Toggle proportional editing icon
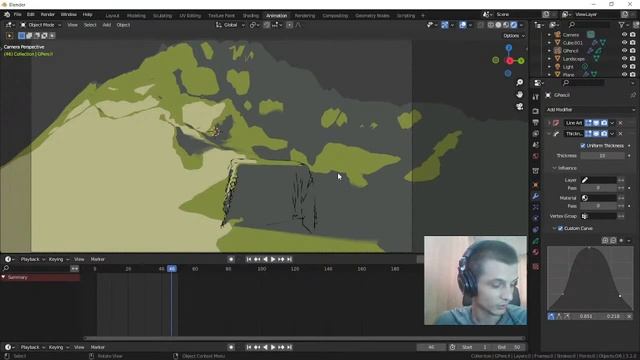This screenshot has width=640, height=360. (x=289, y=25)
